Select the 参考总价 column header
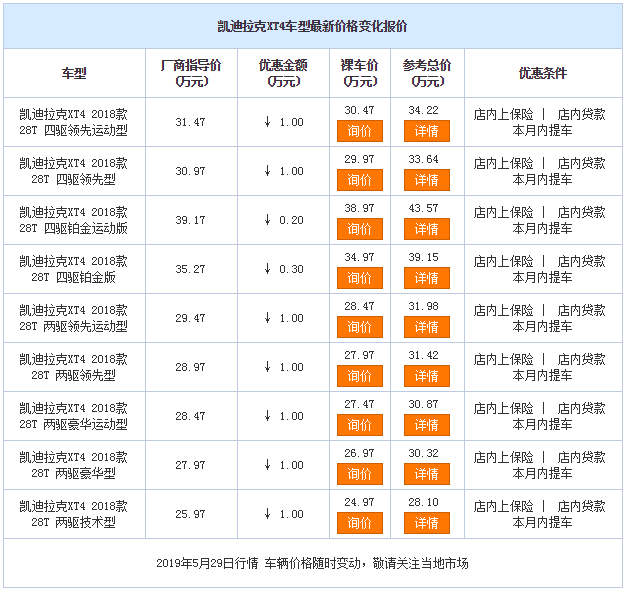The image size is (626, 592). (x=427, y=73)
